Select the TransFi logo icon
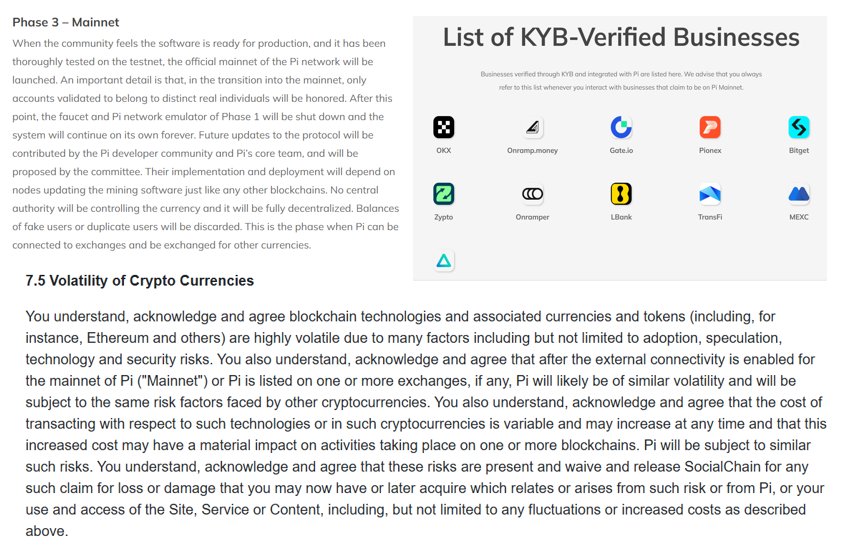The width and height of the screenshot is (845, 545). tap(710, 194)
